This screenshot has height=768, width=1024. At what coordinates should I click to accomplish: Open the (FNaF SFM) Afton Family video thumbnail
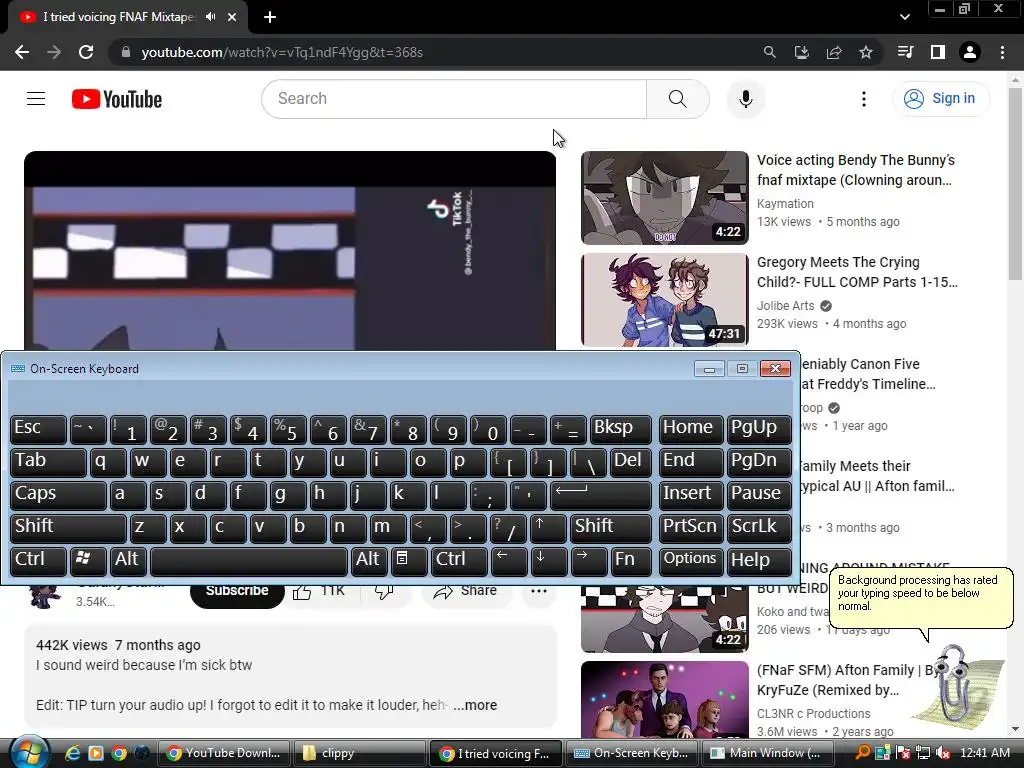(664, 700)
